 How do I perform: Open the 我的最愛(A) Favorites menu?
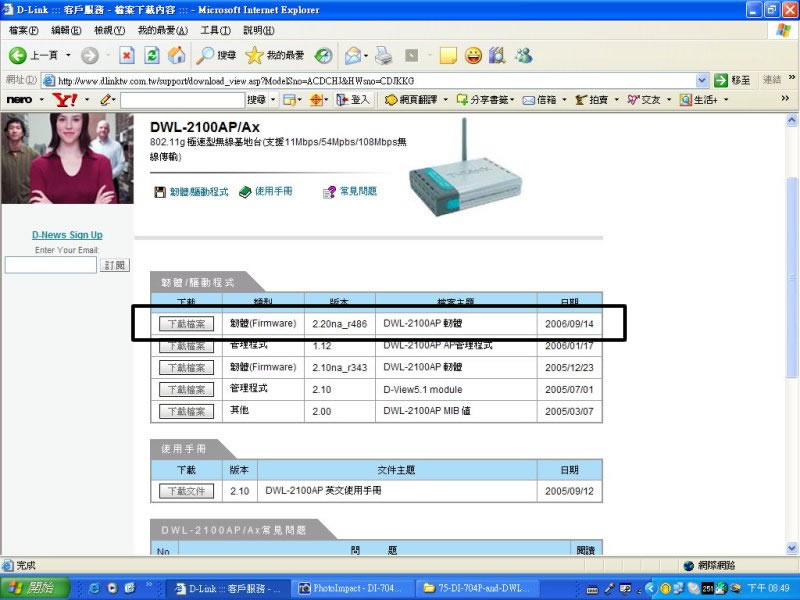163,31
